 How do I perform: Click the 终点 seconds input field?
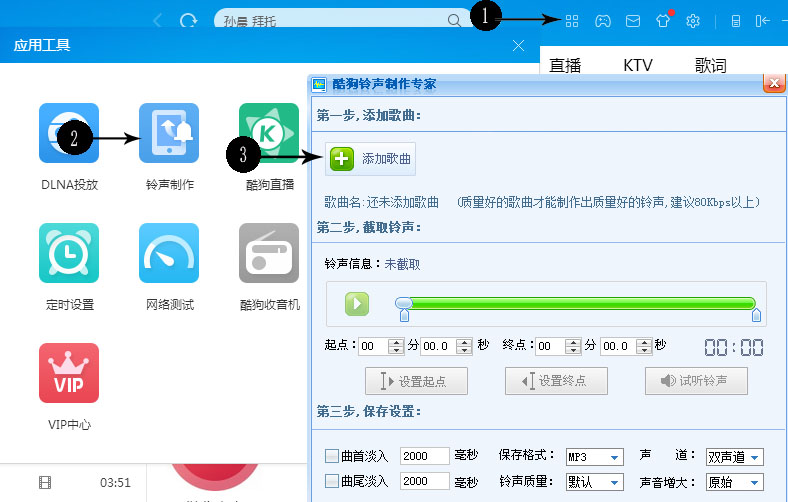click(619, 346)
